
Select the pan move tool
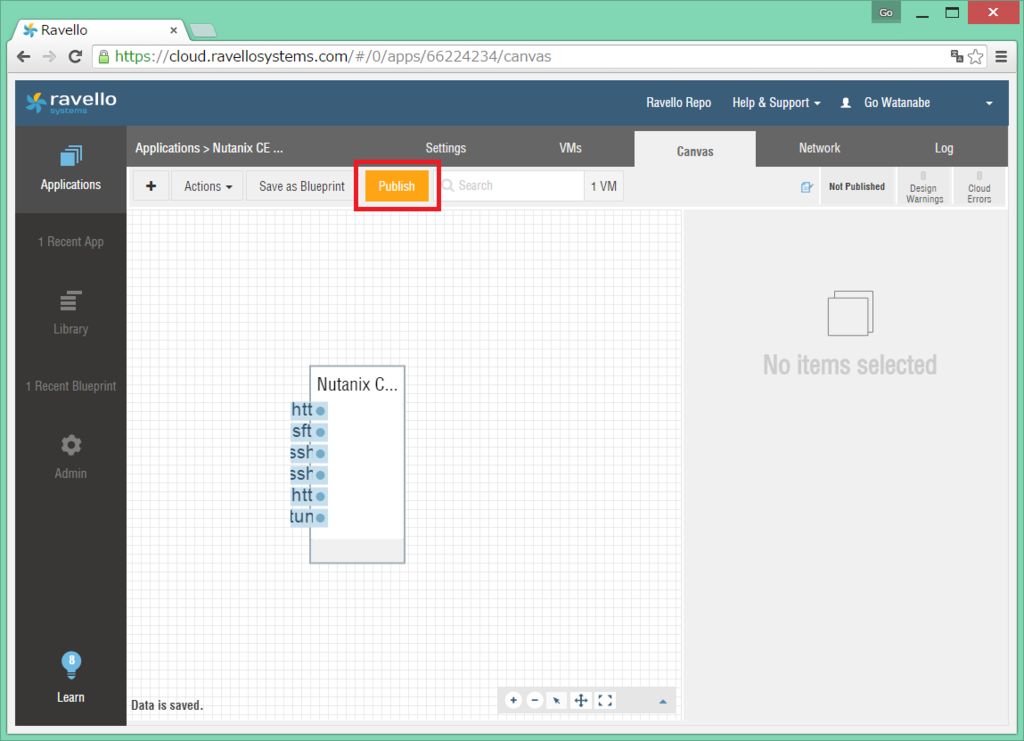pos(581,701)
